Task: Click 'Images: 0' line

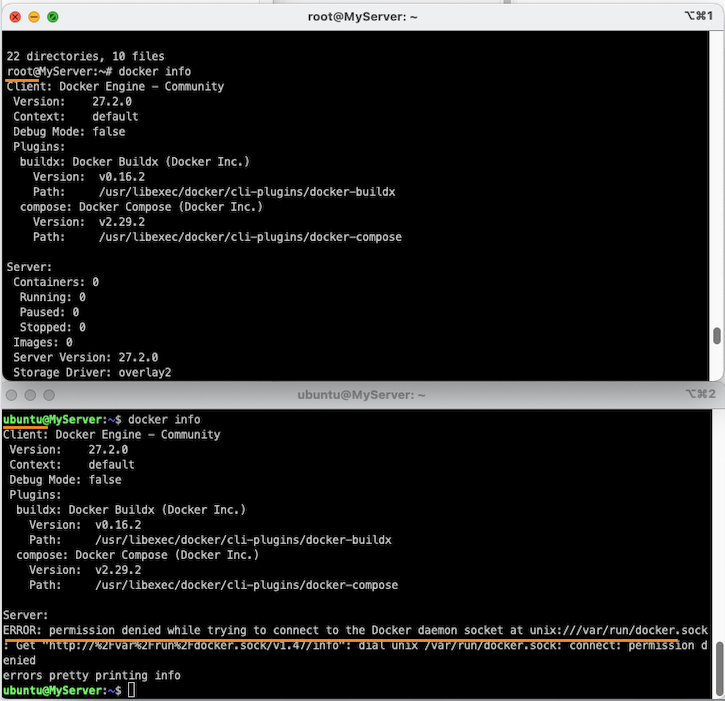Action: [x=43, y=343]
